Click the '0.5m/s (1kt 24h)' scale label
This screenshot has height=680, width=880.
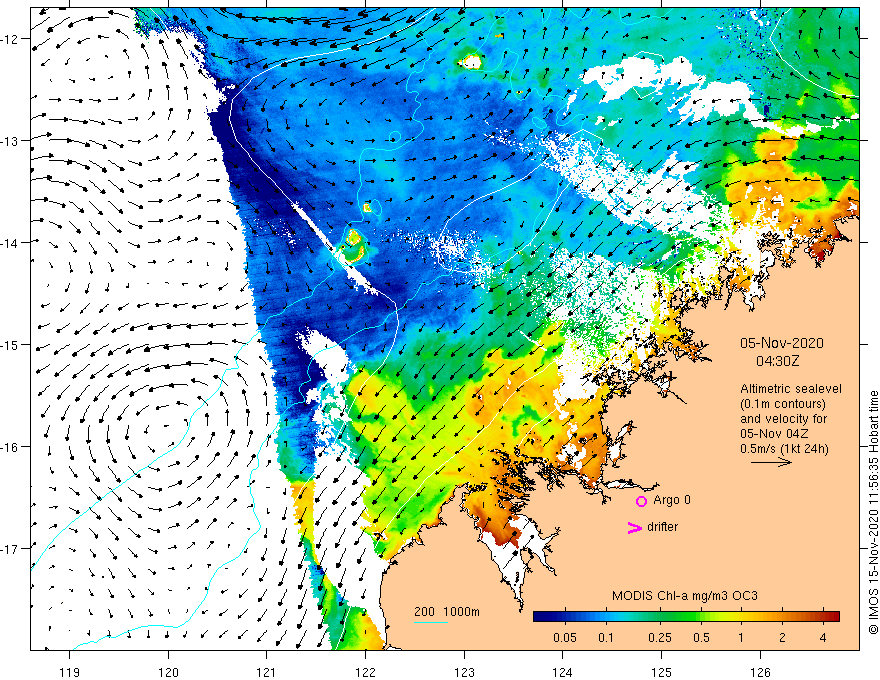pos(785,448)
